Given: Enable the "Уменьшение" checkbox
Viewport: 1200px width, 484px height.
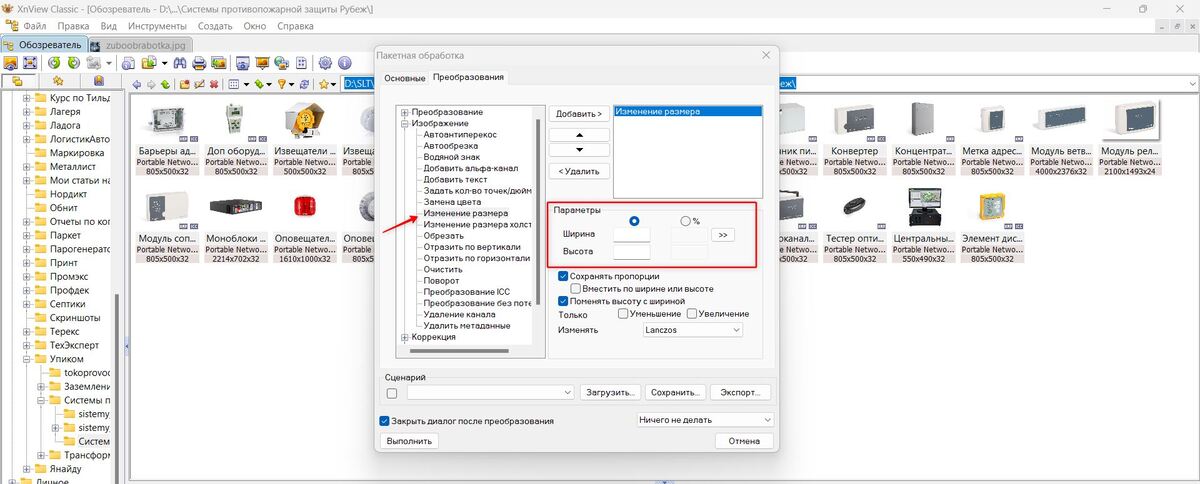Looking at the screenshot, I should [622, 314].
